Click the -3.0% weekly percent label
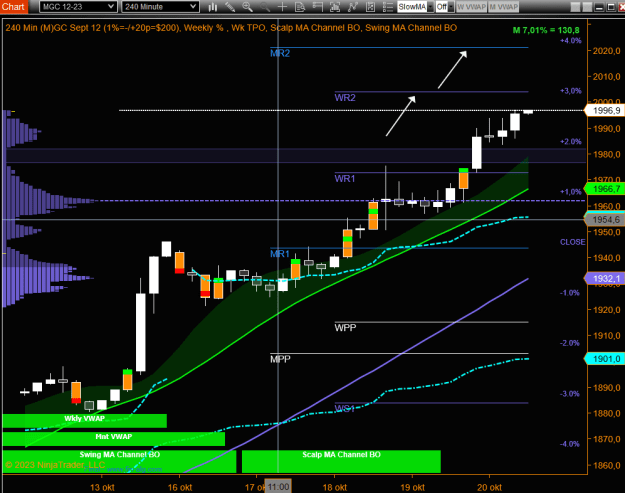Image resolution: width=625 pixels, height=493 pixels. coord(570,394)
